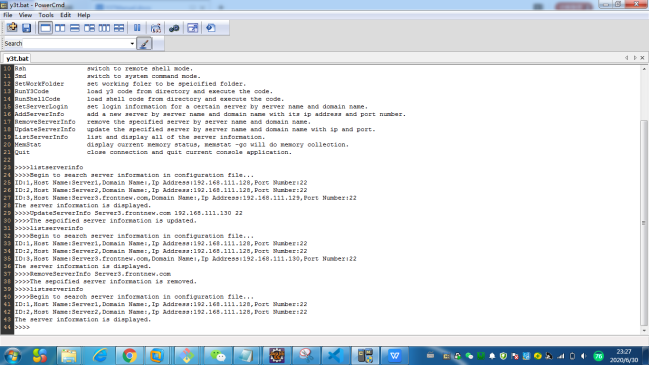Open the View menu
The width and height of the screenshot is (649, 365).
25,15
